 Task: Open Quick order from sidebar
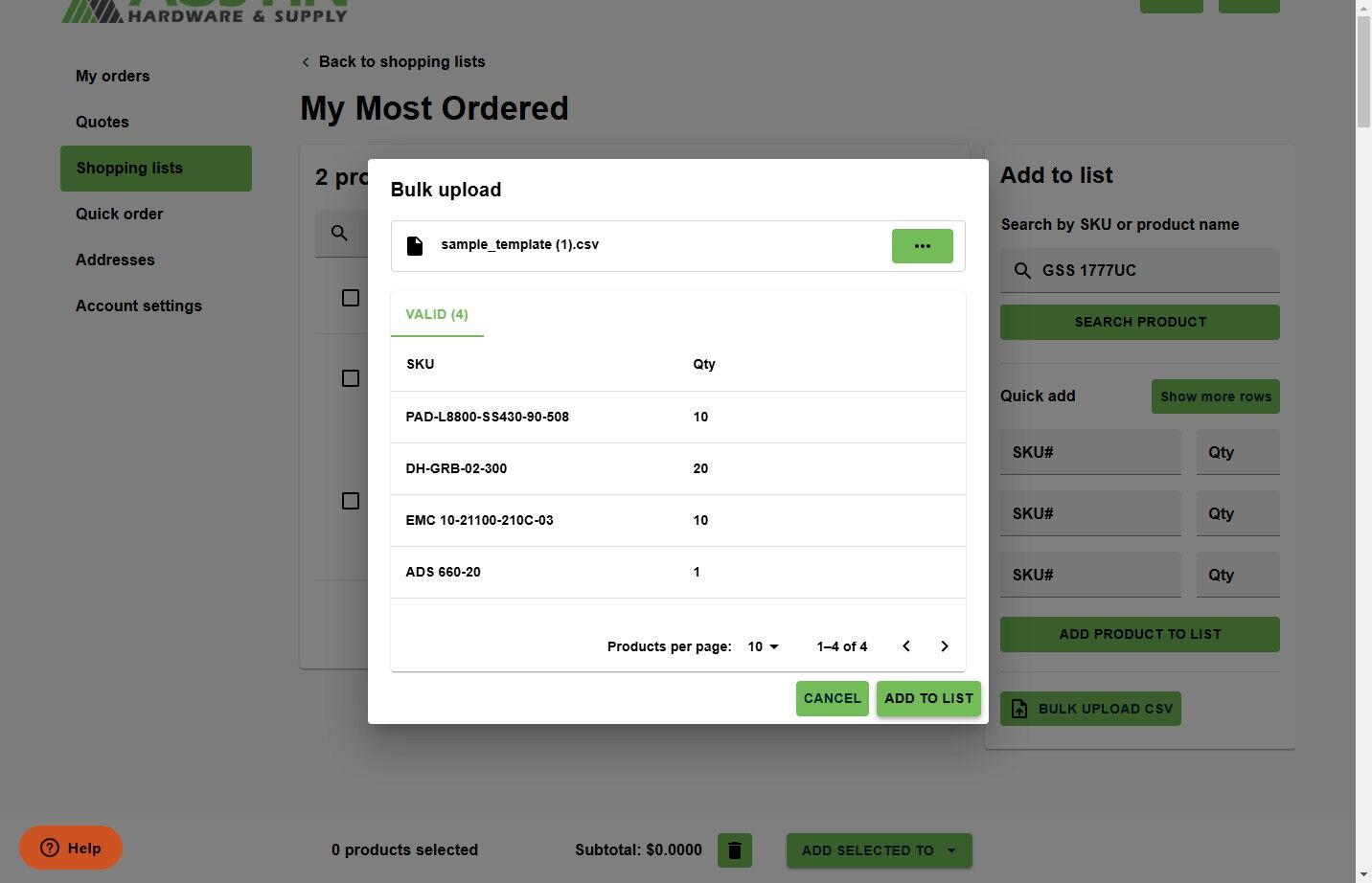click(x=120, y=214)
